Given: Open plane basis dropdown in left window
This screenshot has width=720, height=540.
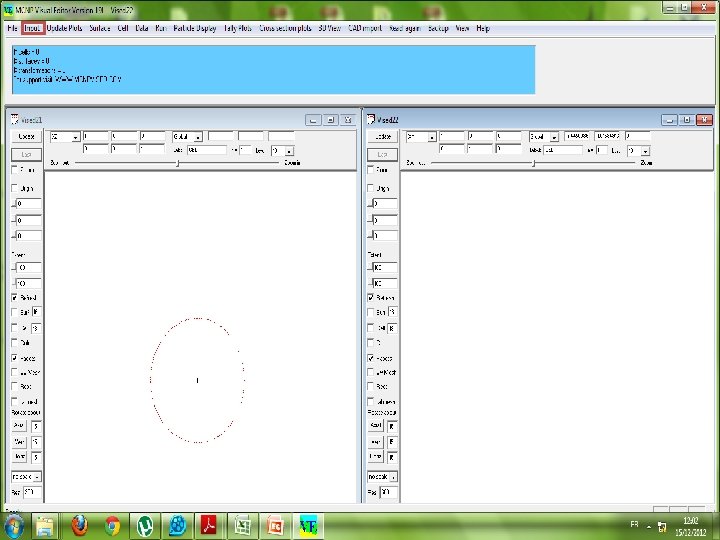Looking at the screenshot, I should click(76, 137).
